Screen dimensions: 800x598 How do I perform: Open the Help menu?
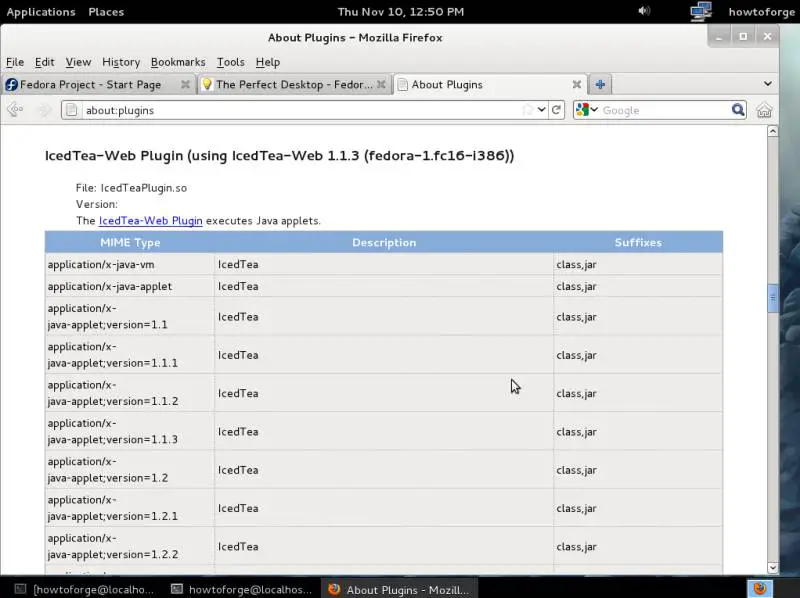pos(268,62)
